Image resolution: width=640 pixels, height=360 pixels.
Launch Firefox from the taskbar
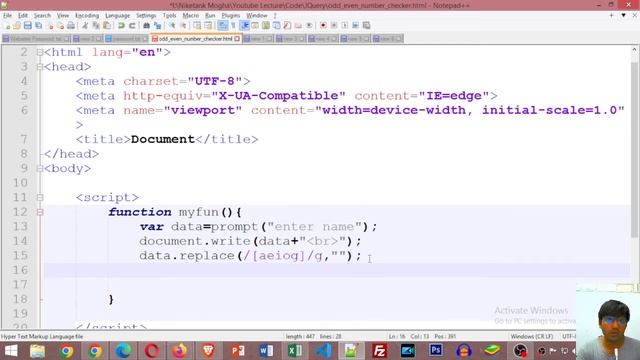[x=180, y=351]
